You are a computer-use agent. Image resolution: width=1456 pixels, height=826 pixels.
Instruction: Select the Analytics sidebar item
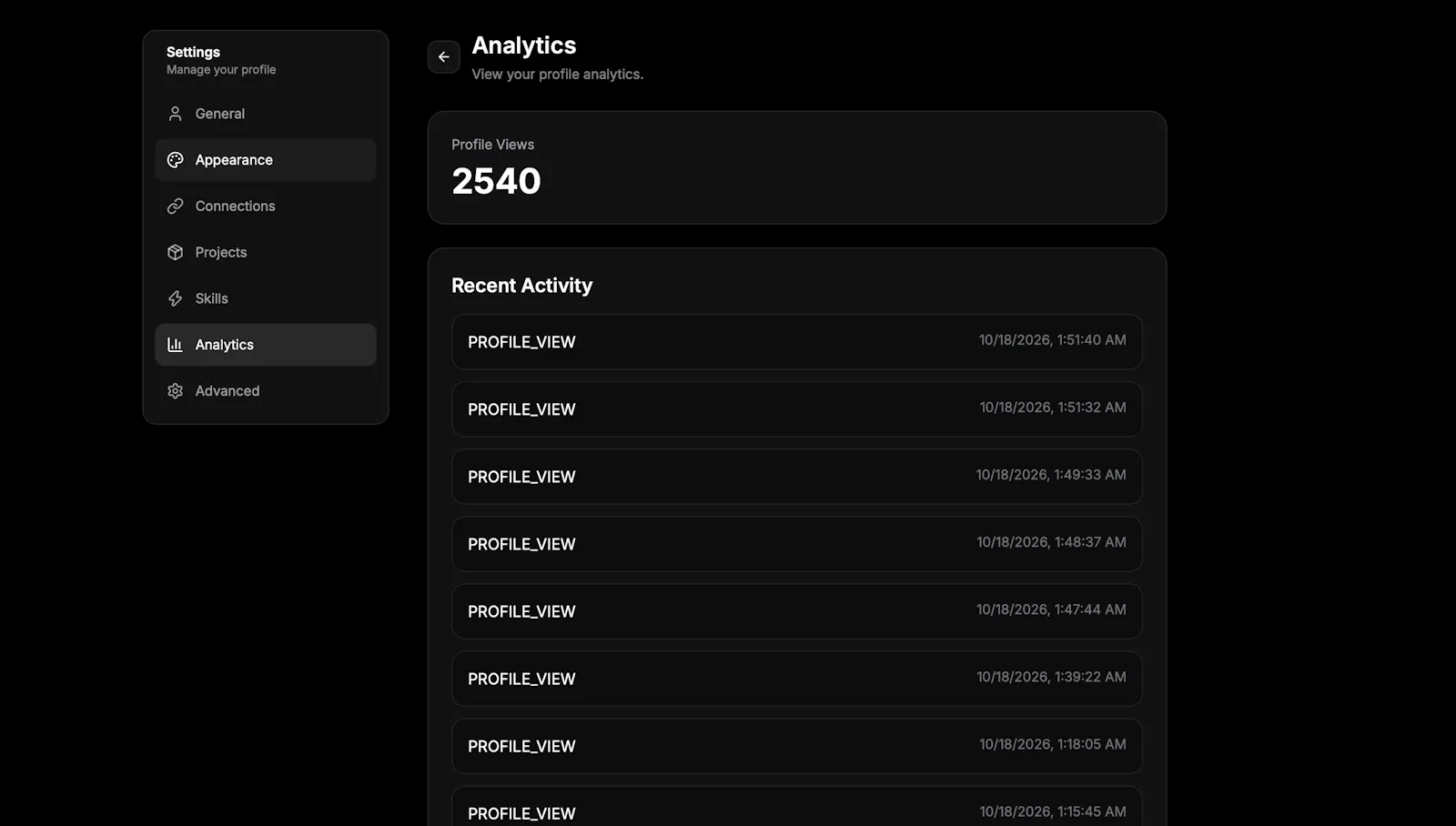point(266,345)
